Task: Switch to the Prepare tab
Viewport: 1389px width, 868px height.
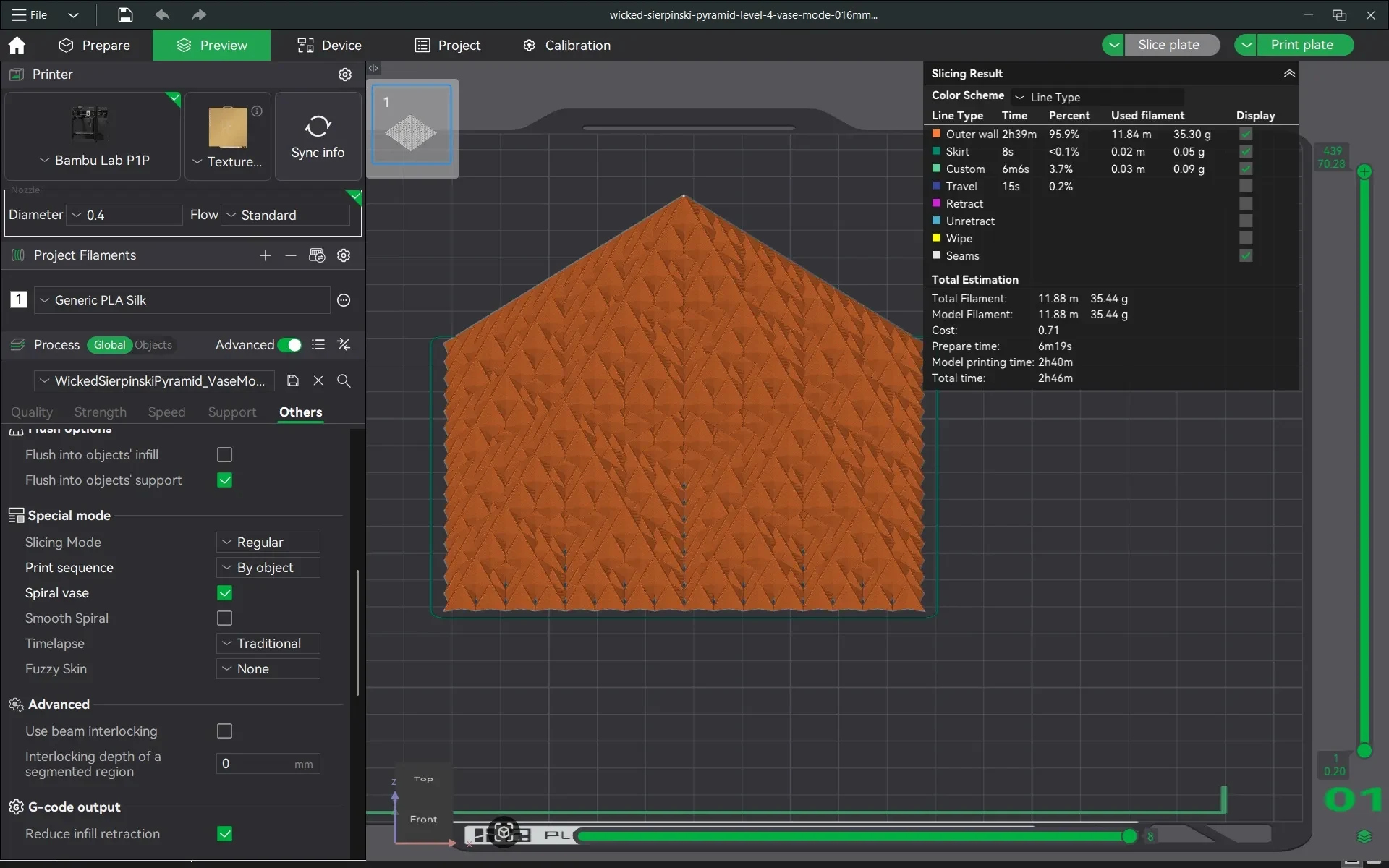Action: click(95, 46)
